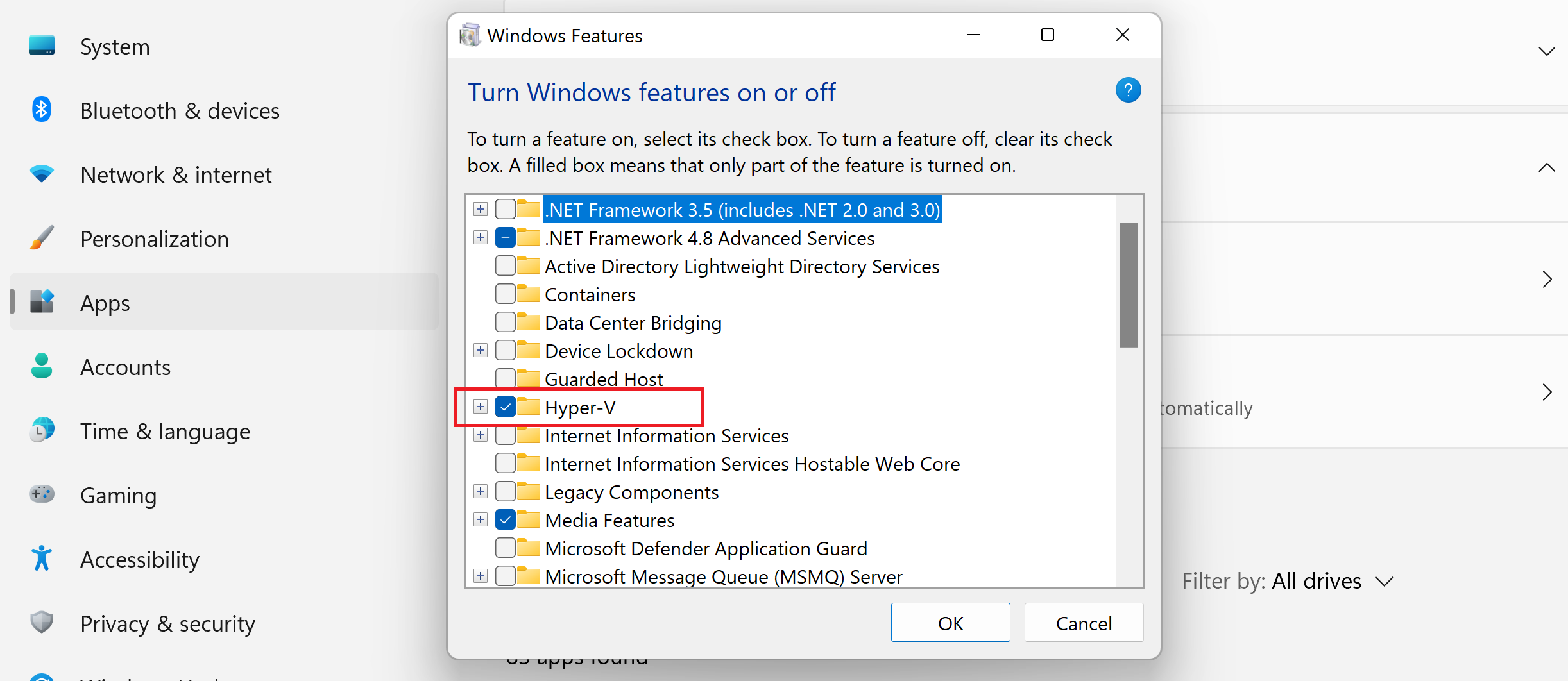This screenshot has width=1568, height=681.
Task: Uncheck the Media Features checkbox
Action: pyautogui.click(x=506, y=519)
